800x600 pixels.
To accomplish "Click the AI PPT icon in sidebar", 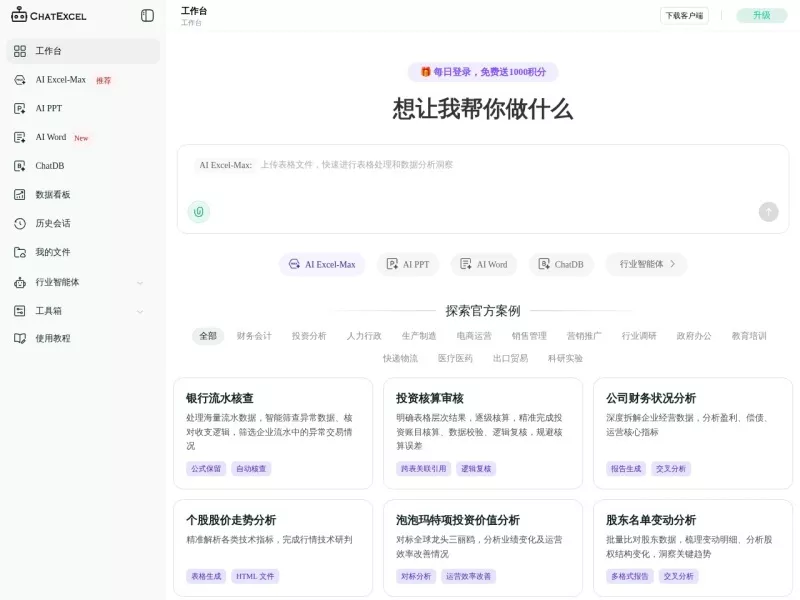I will click(20, 108).
